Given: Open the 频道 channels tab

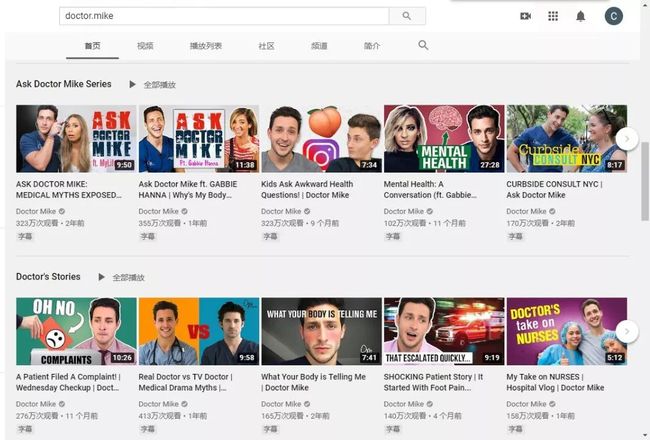Looking at the screenshot, I should tap(319, 46).
